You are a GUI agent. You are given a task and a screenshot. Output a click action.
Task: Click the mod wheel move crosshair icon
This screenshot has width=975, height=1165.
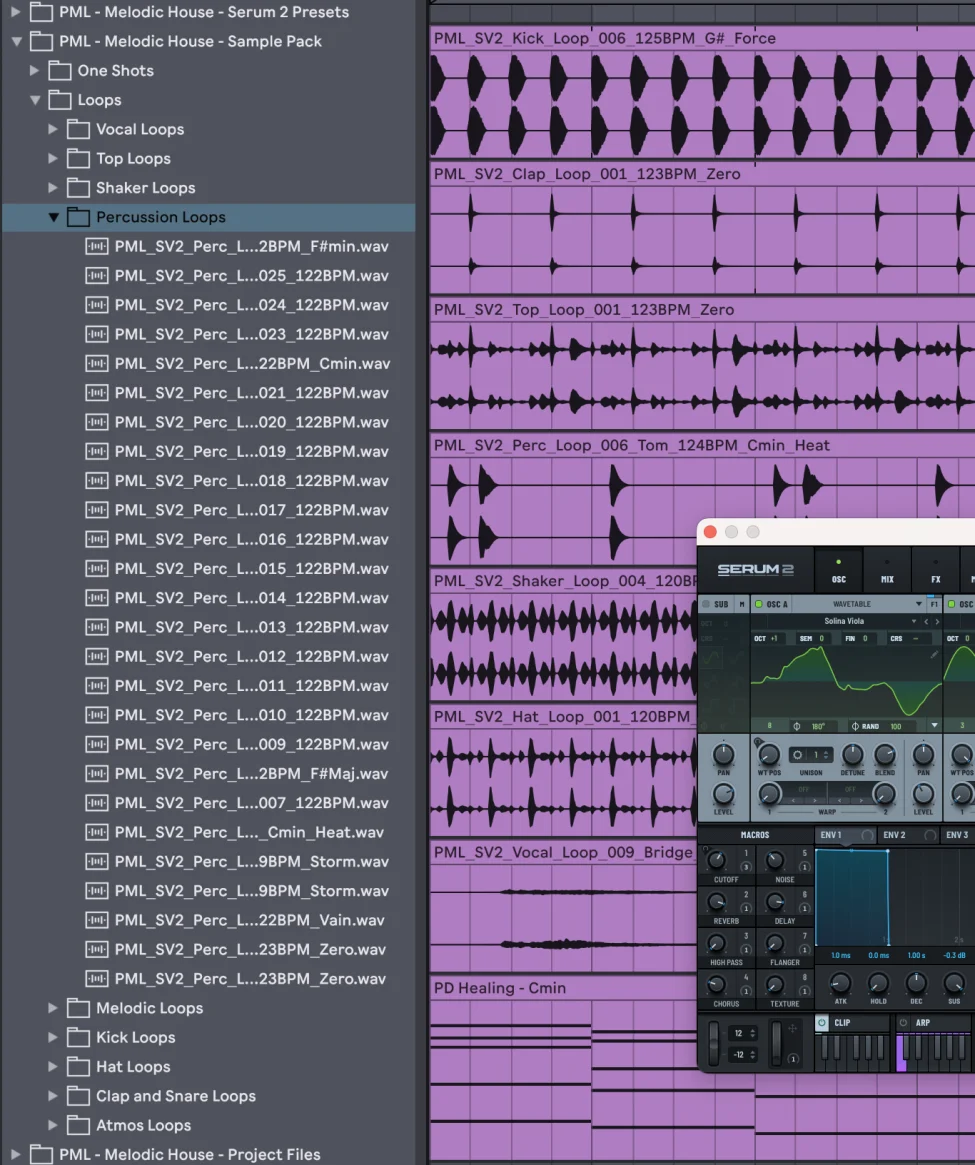tap(792, 1029)
